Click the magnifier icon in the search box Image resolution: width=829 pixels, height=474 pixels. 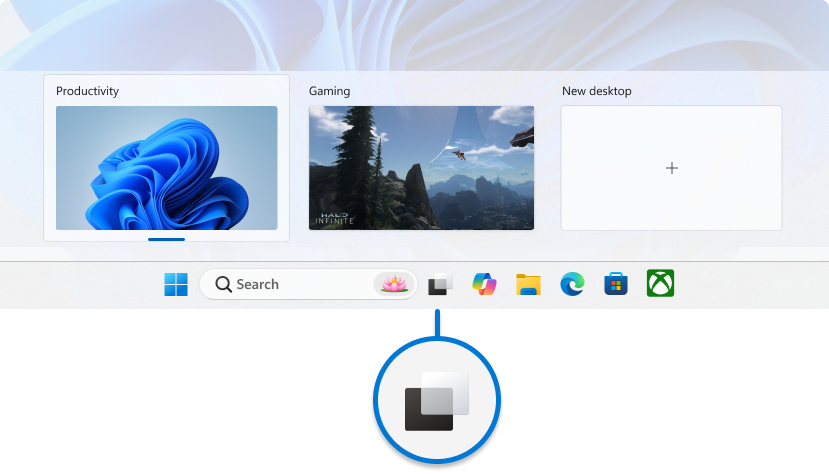[x=223, y=285]
